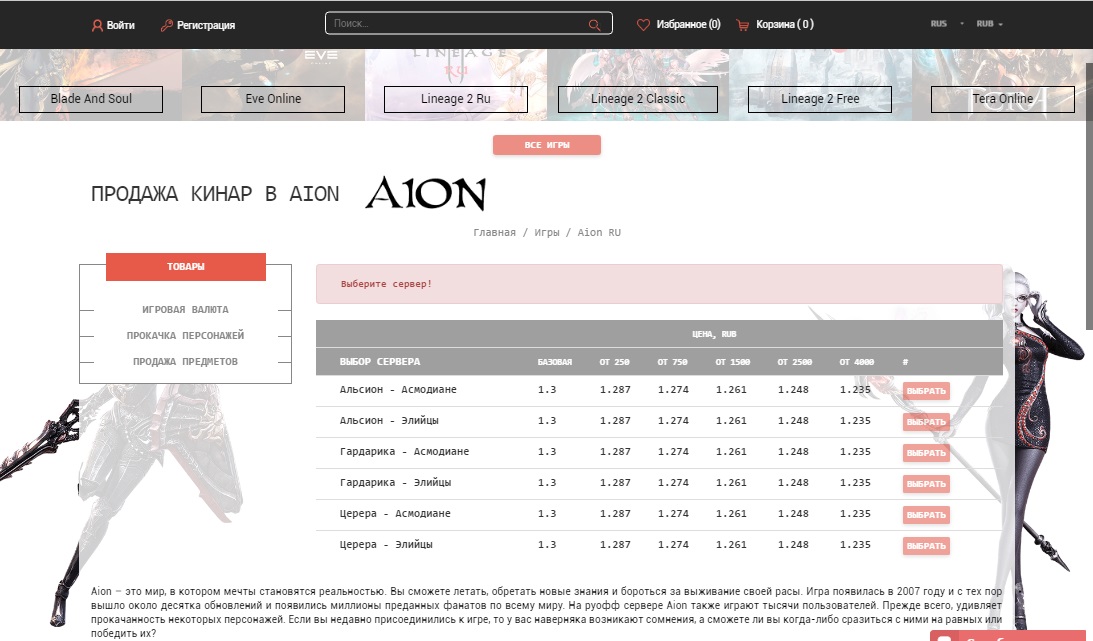Click the Альсион - Элийцы server name
The image size is (1093, 641).
click(389, 420)
